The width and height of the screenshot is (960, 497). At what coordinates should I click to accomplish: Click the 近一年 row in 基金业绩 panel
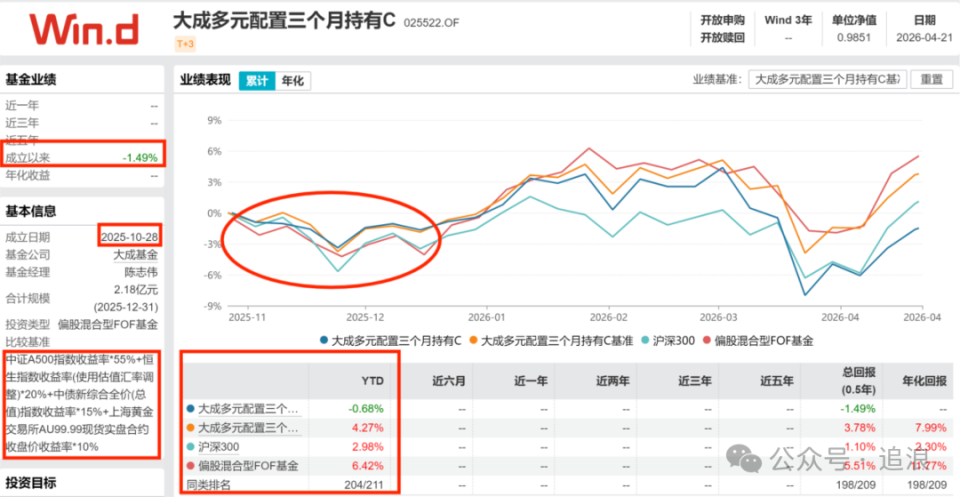pyautogui.click(x=81, y=105)
